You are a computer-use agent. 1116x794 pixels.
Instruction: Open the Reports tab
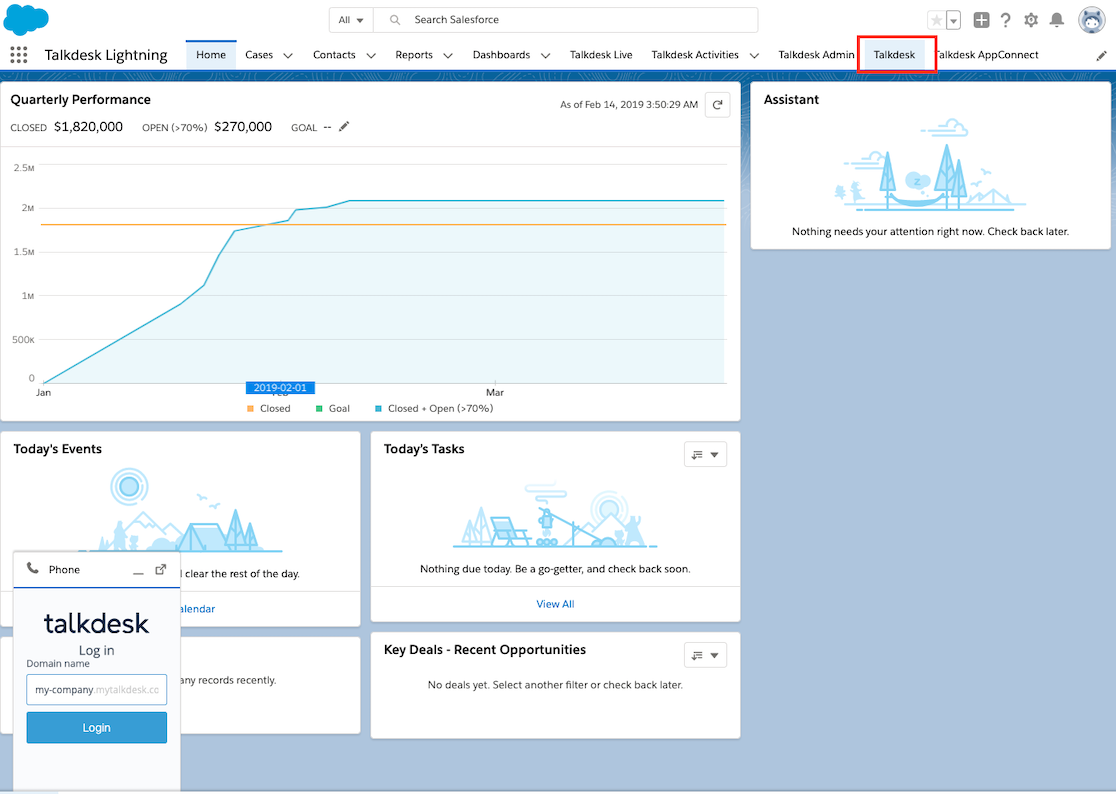[x=414, y=55]
